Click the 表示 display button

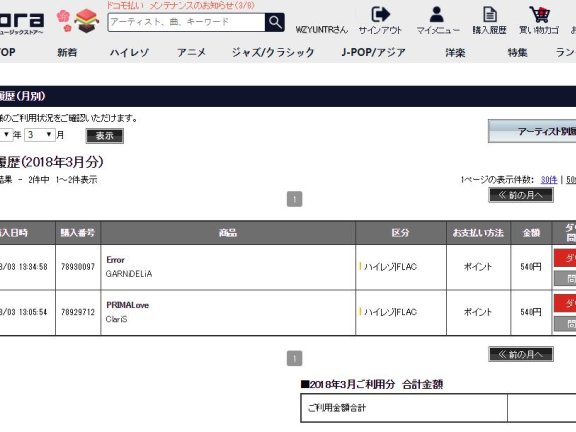click(x=105, y=136)
